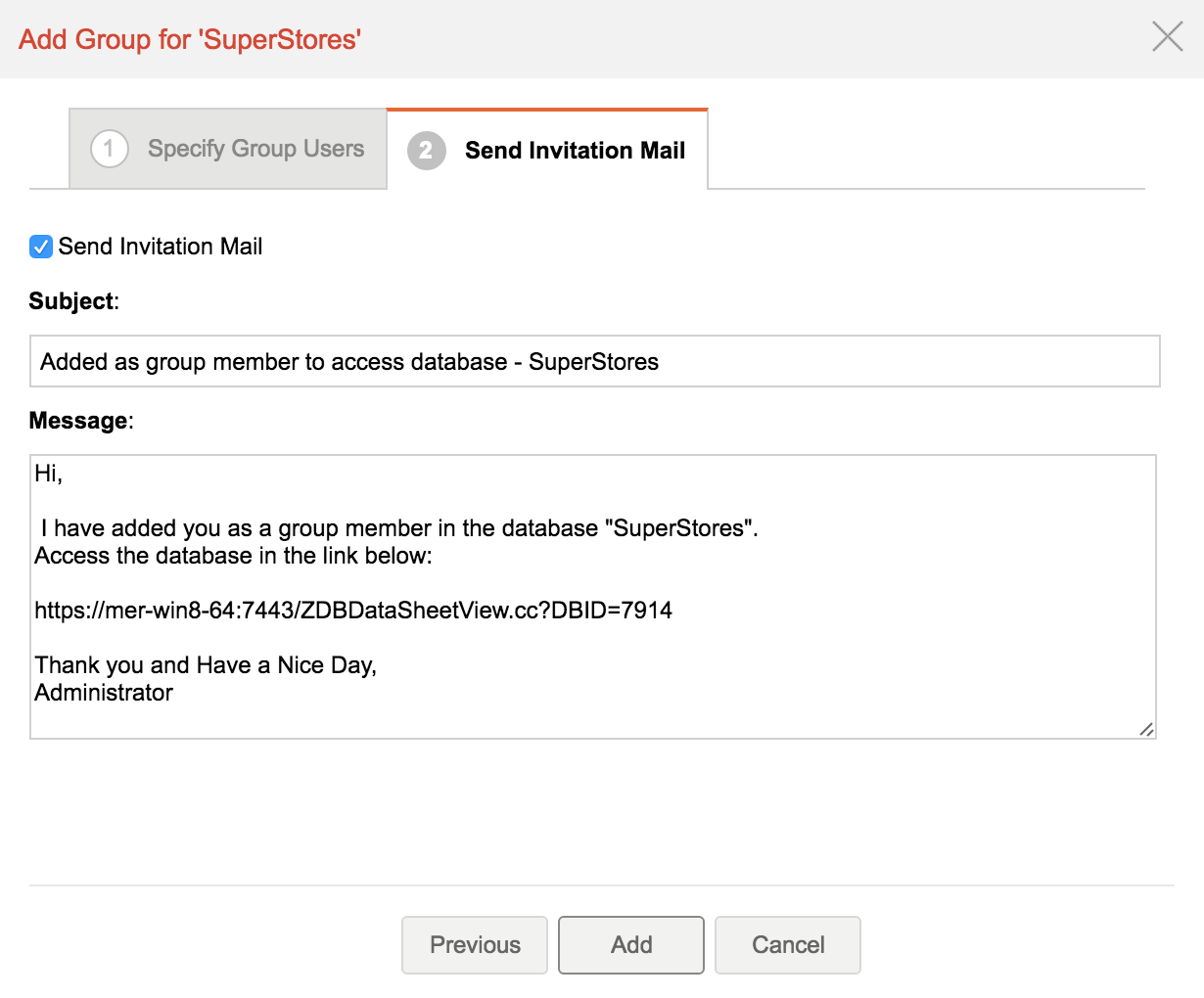Click the step 2 number circle
The height and width of the screenshot is (998, 1204).
[426, 151]
